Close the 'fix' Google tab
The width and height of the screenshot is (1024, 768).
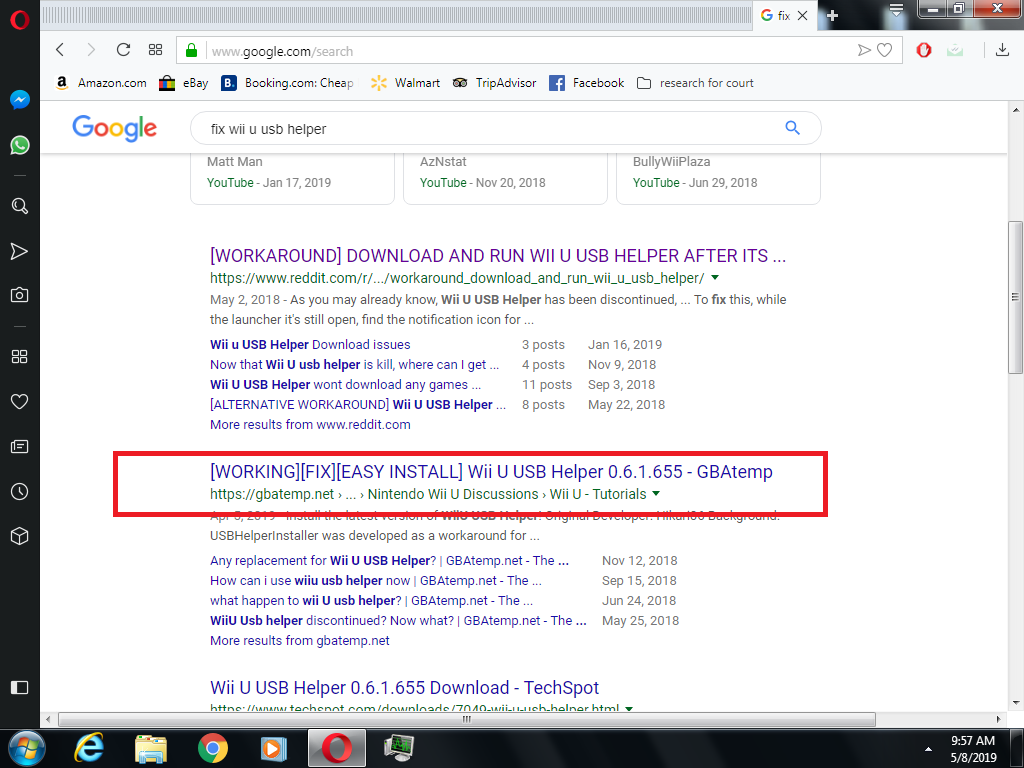[x=803, y=16]
